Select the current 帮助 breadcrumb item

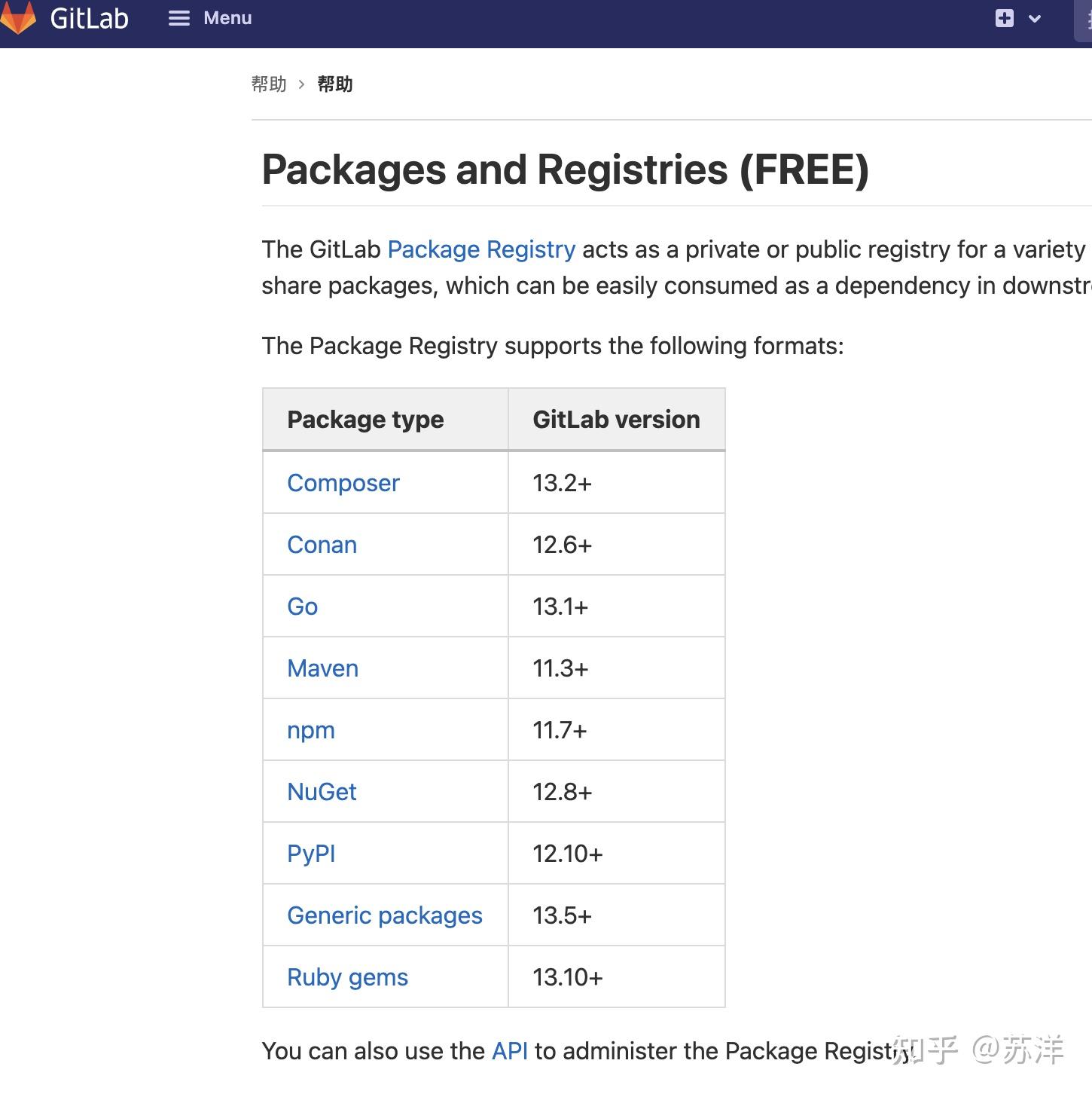(x=336, y=84)
